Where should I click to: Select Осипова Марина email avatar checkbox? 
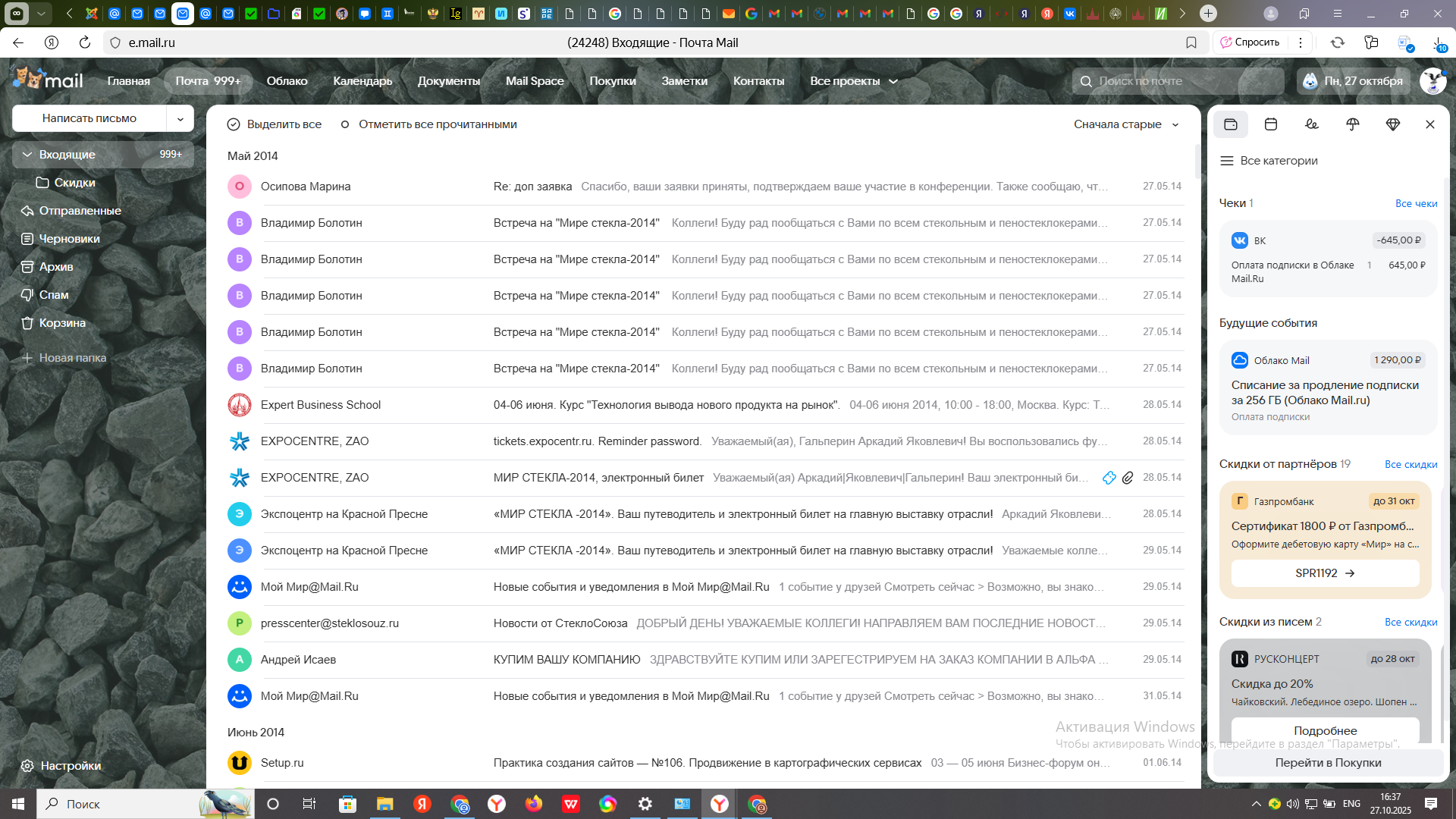pos(240,187)
